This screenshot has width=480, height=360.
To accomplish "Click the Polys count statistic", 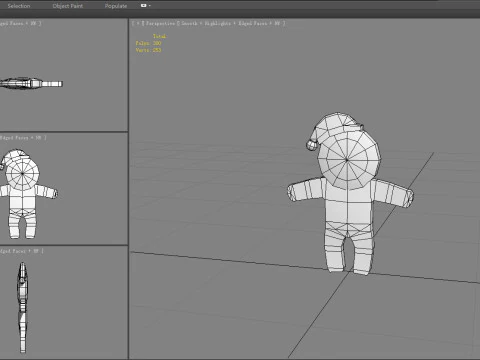I will coord(148,43).
